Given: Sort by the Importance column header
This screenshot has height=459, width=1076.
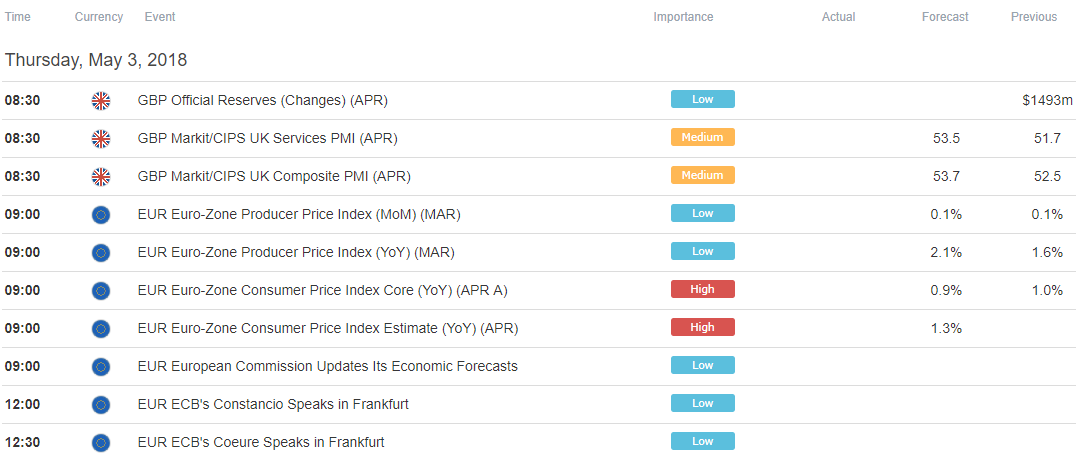Looking at the screenshot, I should tap(683, 17).
